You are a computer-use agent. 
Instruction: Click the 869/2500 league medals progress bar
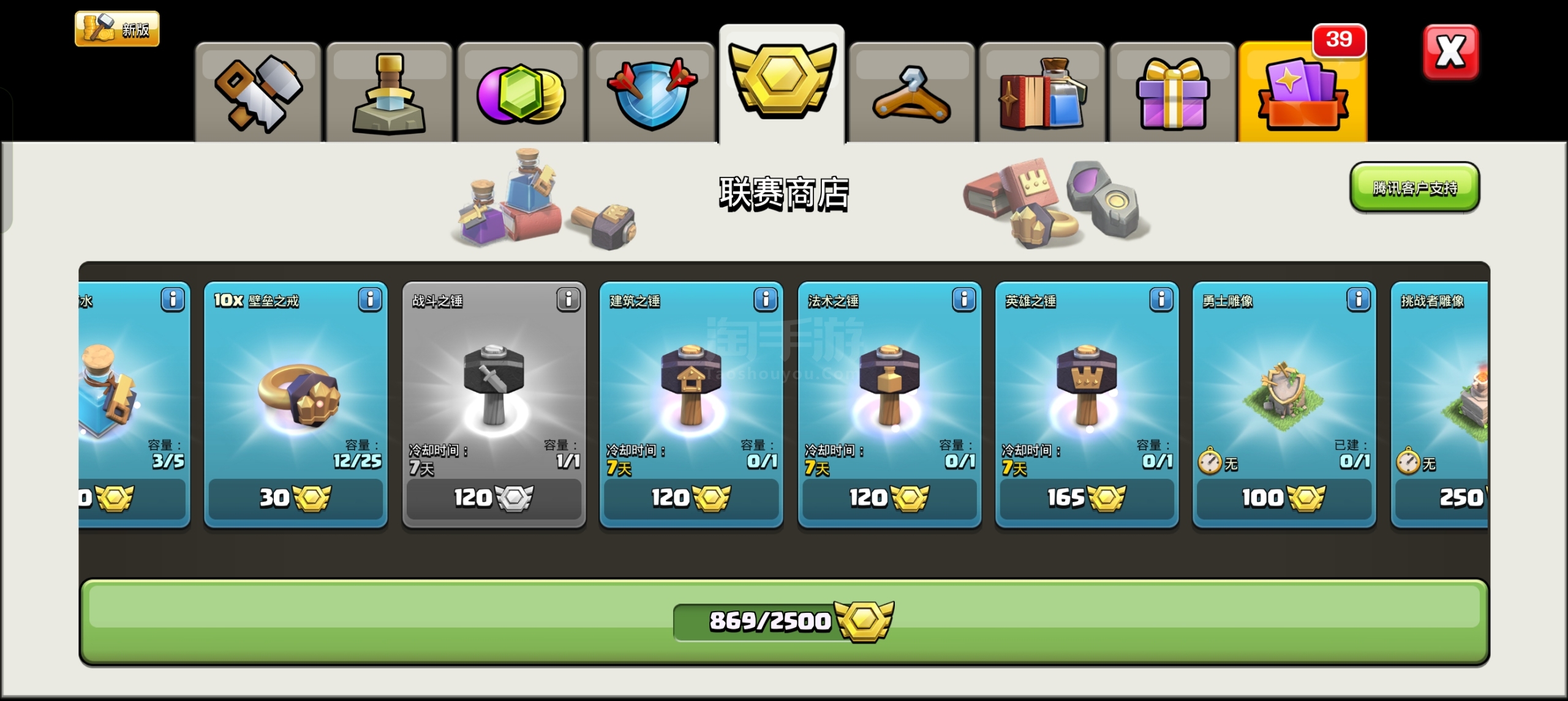(784, 622)
